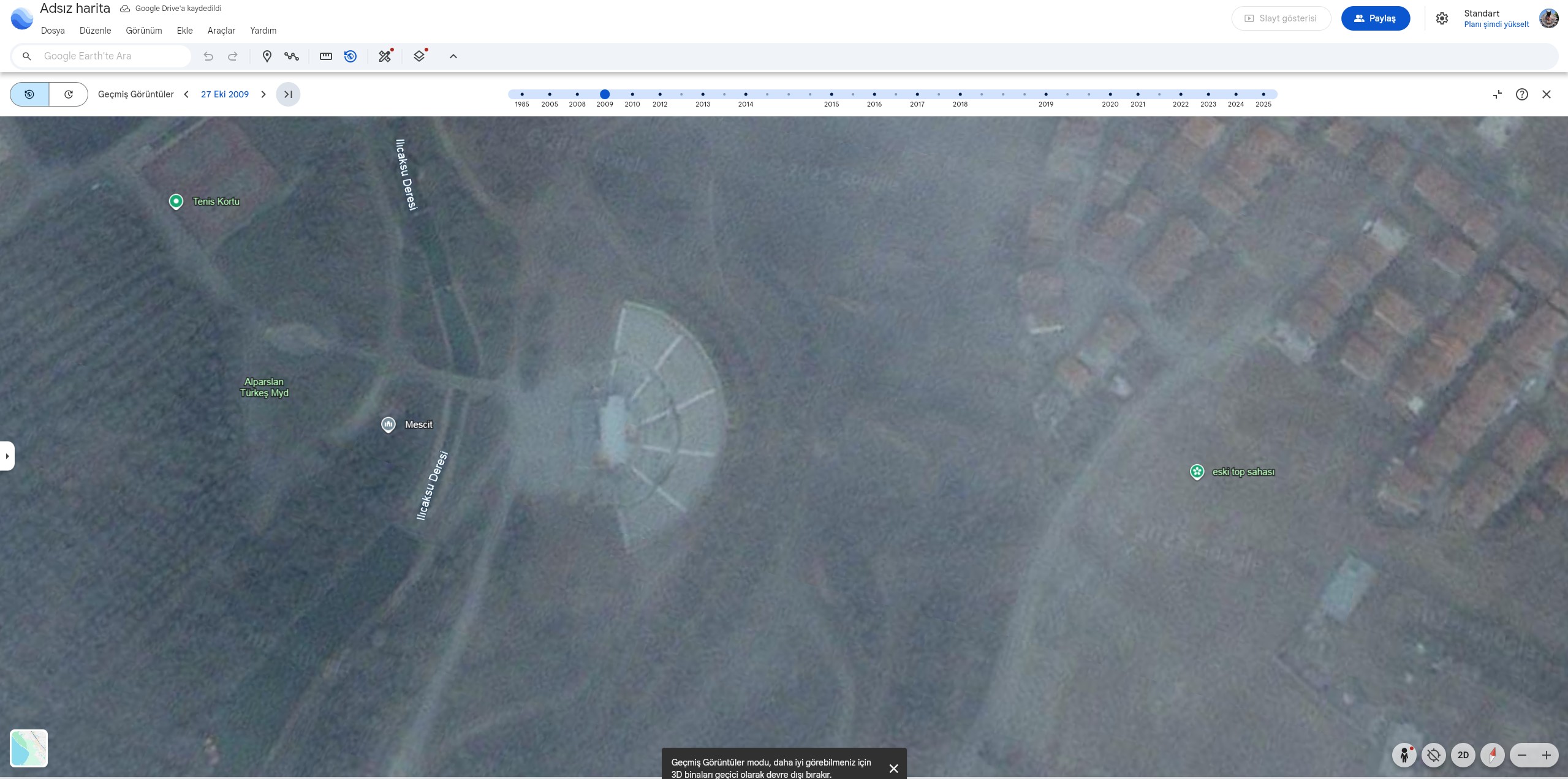Switch to the timelapse mode button
Image resolution: width=1568 pixels, height=779 pixels.
[69, 94]
